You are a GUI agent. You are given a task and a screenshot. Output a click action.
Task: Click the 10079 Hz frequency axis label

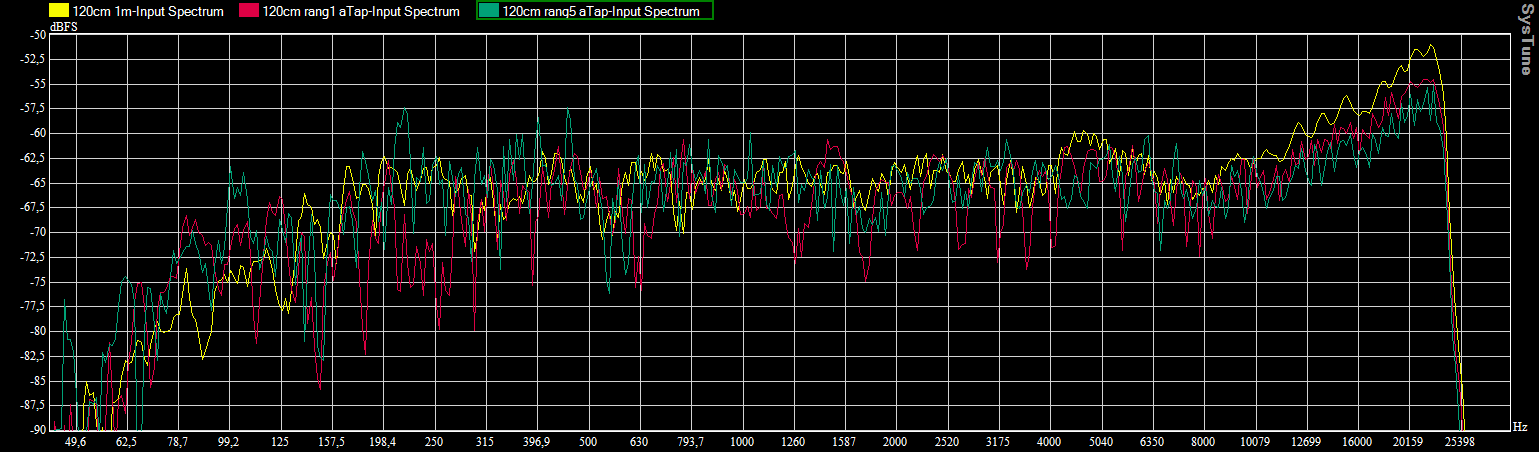tap(1254, 442)
